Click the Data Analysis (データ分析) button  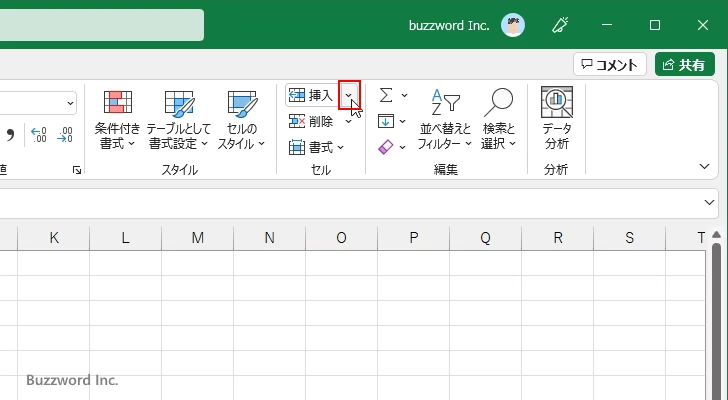pyautogui.click(x=557, y=119)
